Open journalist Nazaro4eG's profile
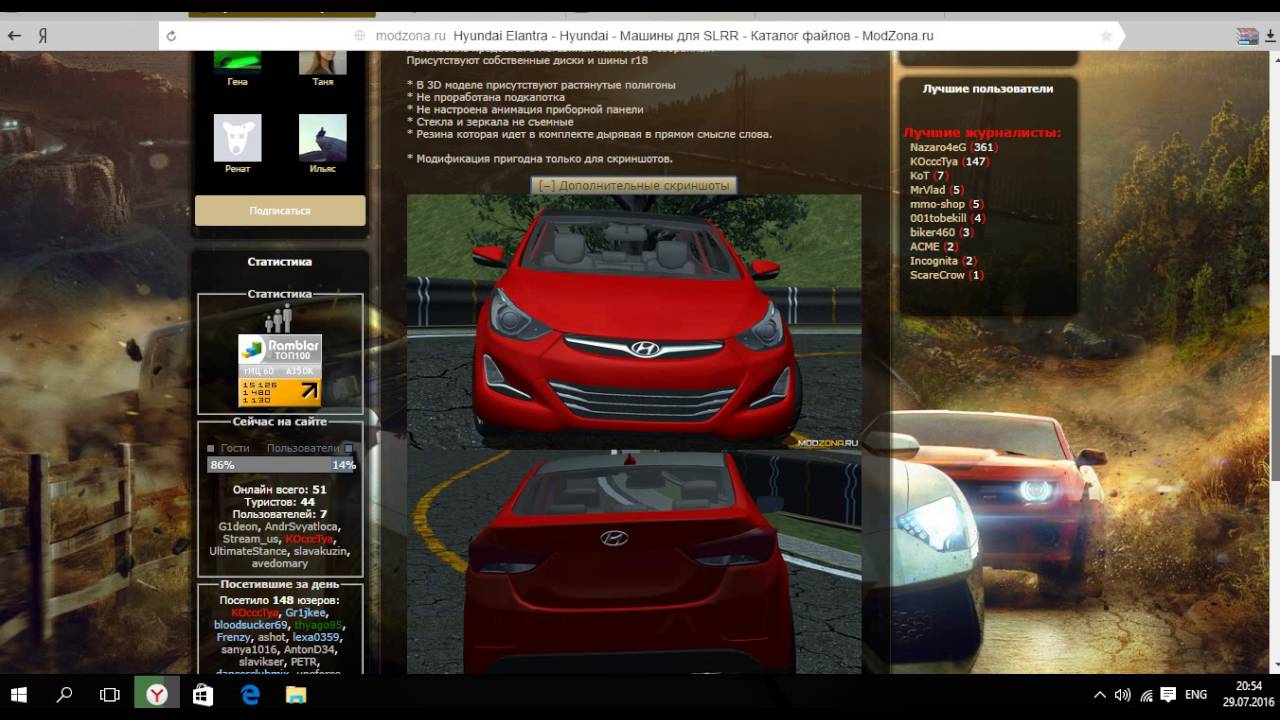 tap(938, 147)
